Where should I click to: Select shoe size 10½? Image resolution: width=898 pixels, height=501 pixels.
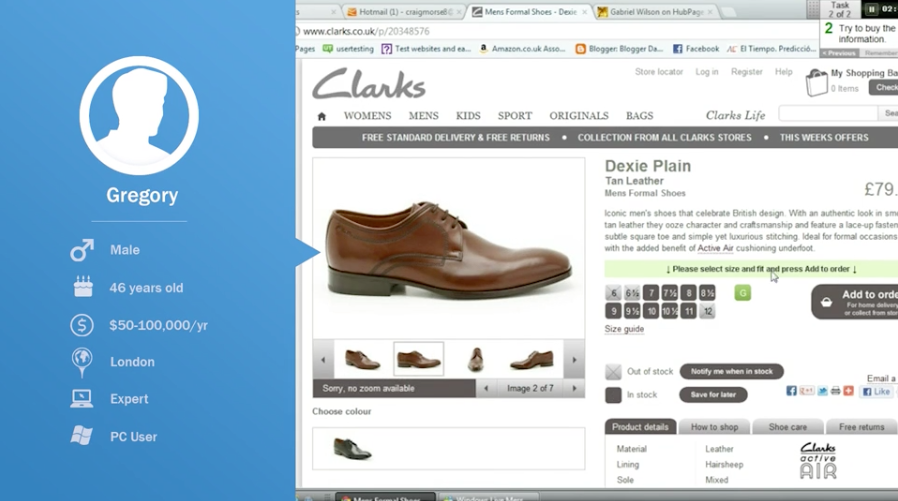click(x=669, y=311)
